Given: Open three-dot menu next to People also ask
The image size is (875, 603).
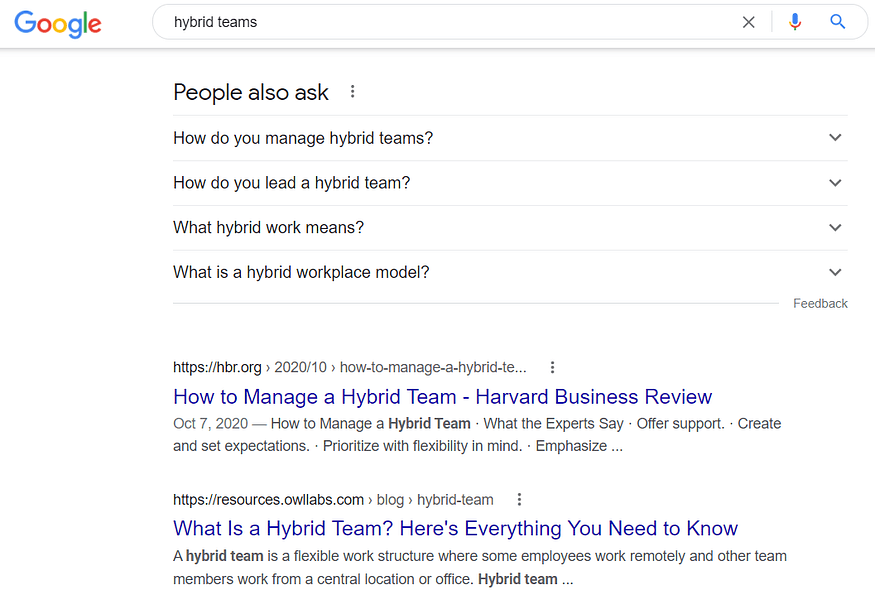Looking at the screenshot, I should (352, 91).
